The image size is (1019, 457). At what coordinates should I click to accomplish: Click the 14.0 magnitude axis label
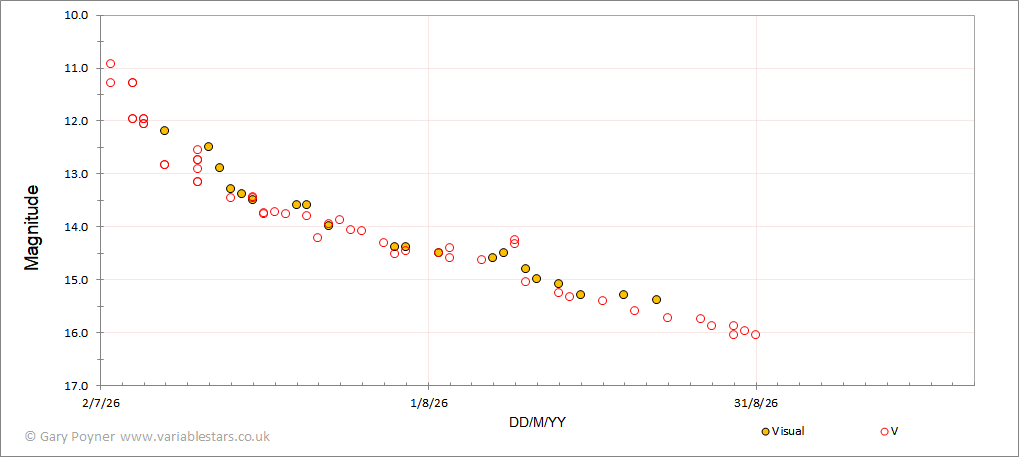pos(78,227)
